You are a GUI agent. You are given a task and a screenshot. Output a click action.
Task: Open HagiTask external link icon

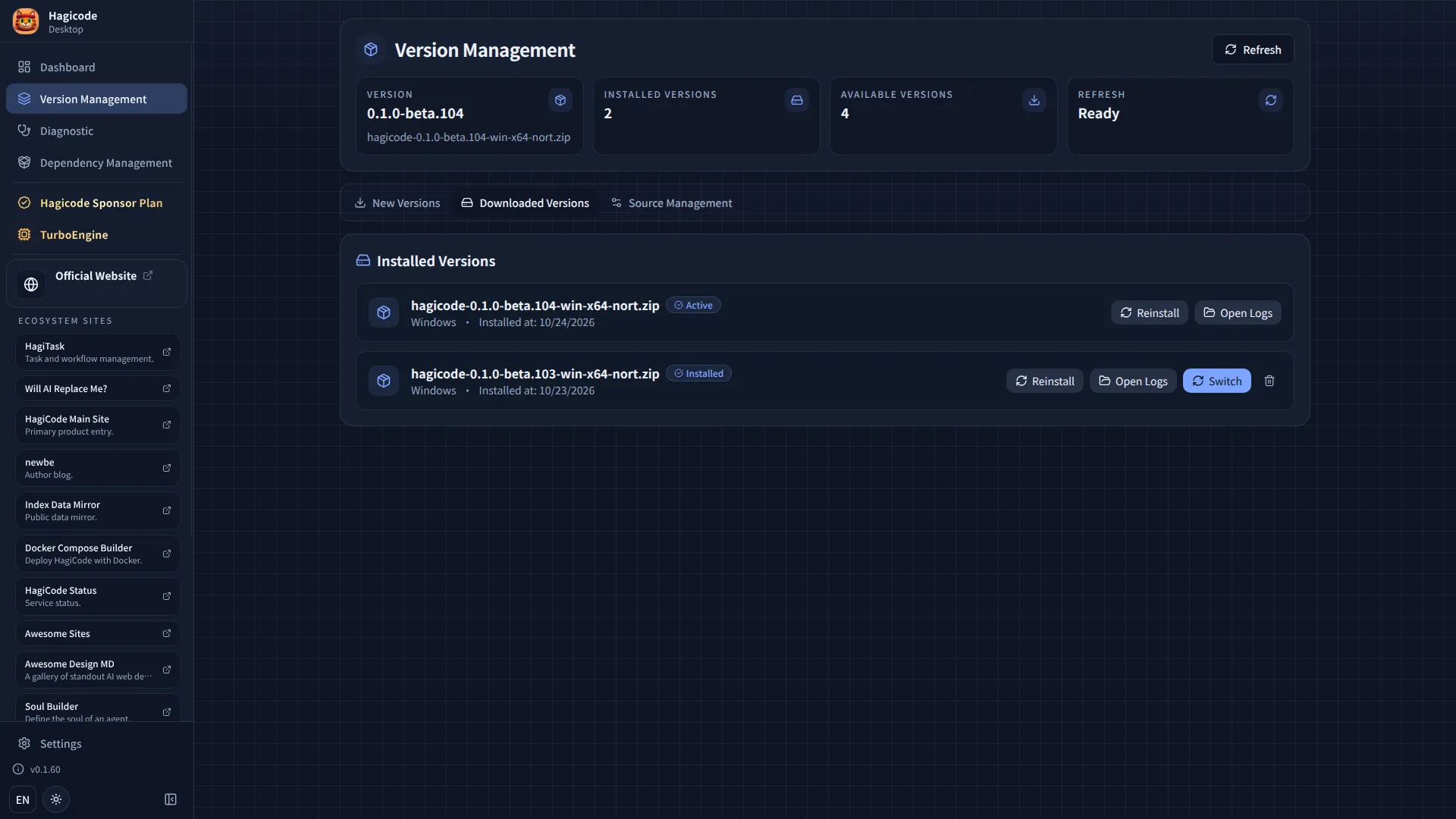point(167,352)
